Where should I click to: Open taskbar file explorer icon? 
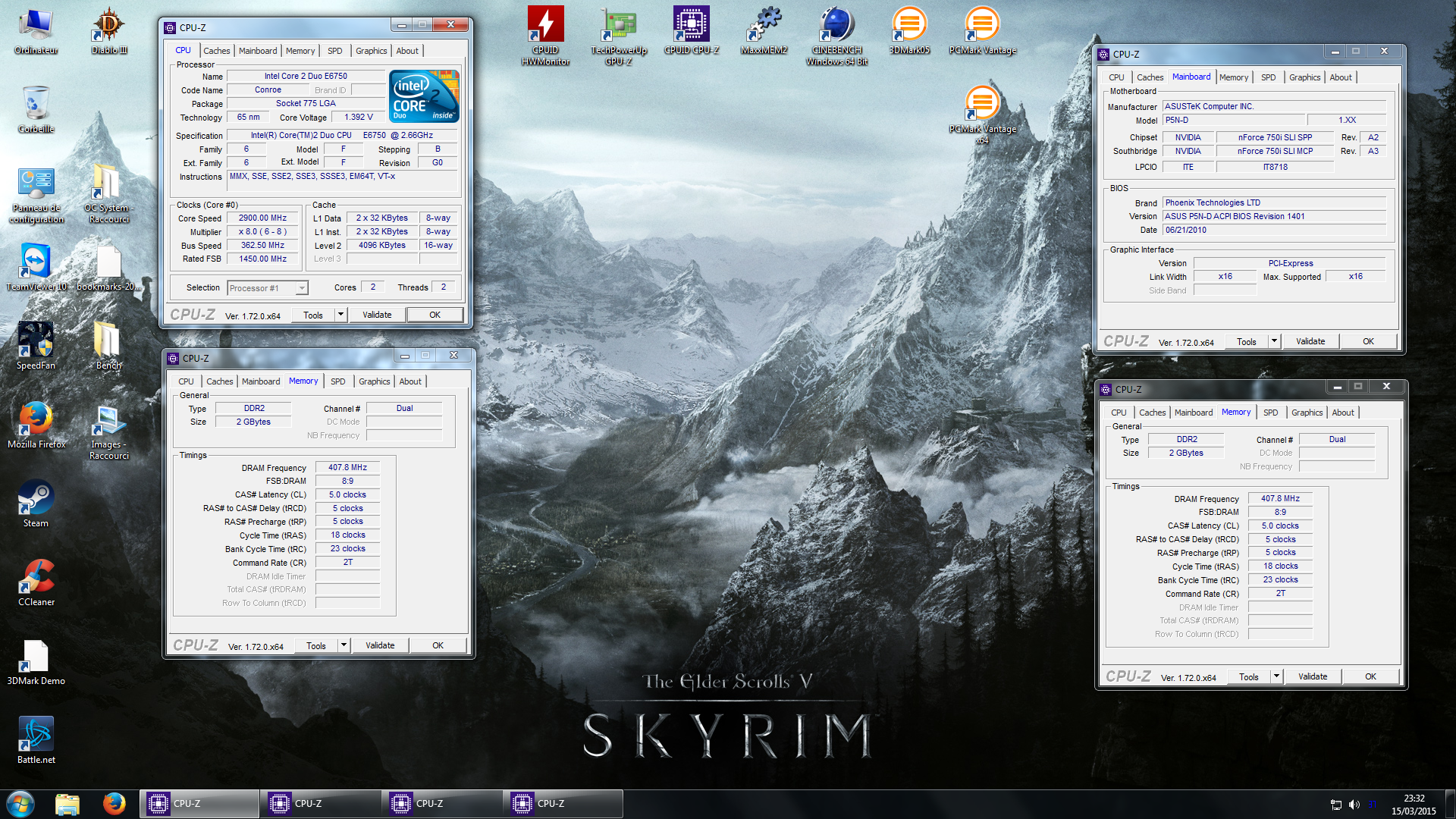pyautogui.click(x=67, y=804)
